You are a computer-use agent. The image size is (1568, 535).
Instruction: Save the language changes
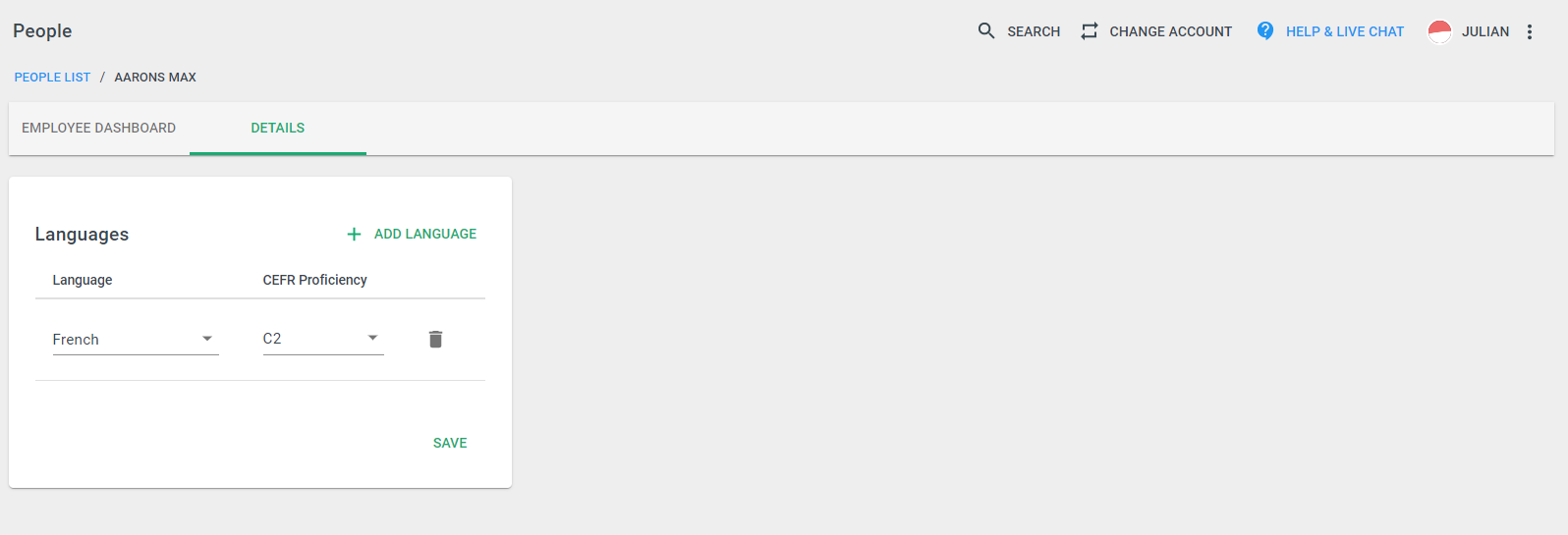click(x=450, y=443)
